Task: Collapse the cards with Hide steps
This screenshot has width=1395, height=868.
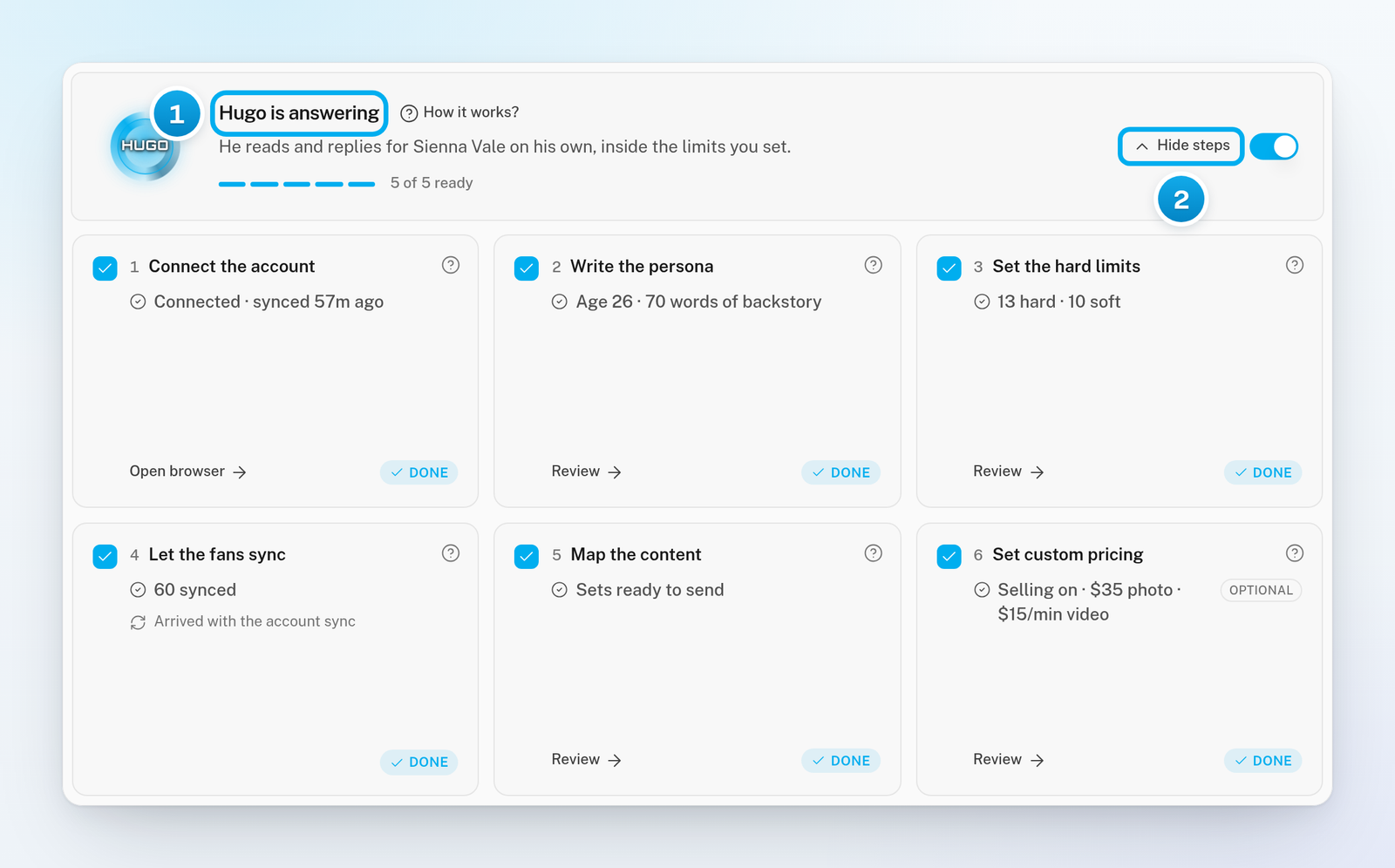Action: (x=1181, y=146)
